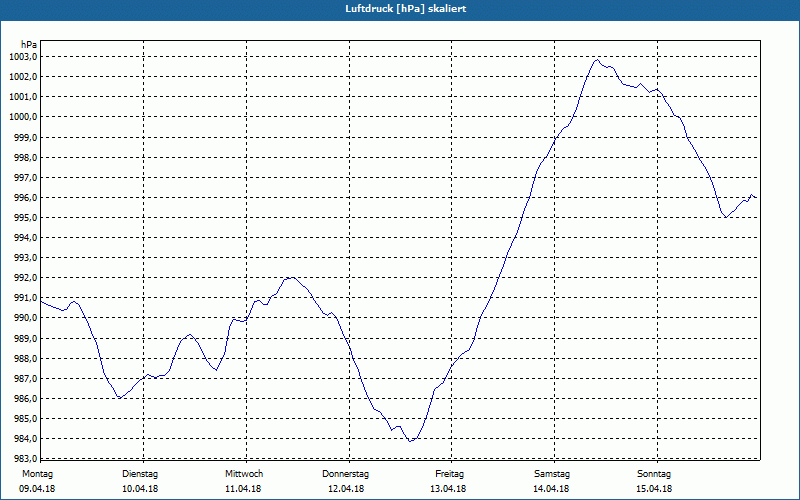Screen dimensions: 800x500
Task: Click the date 09.04.18
Action: pos(37,489)
